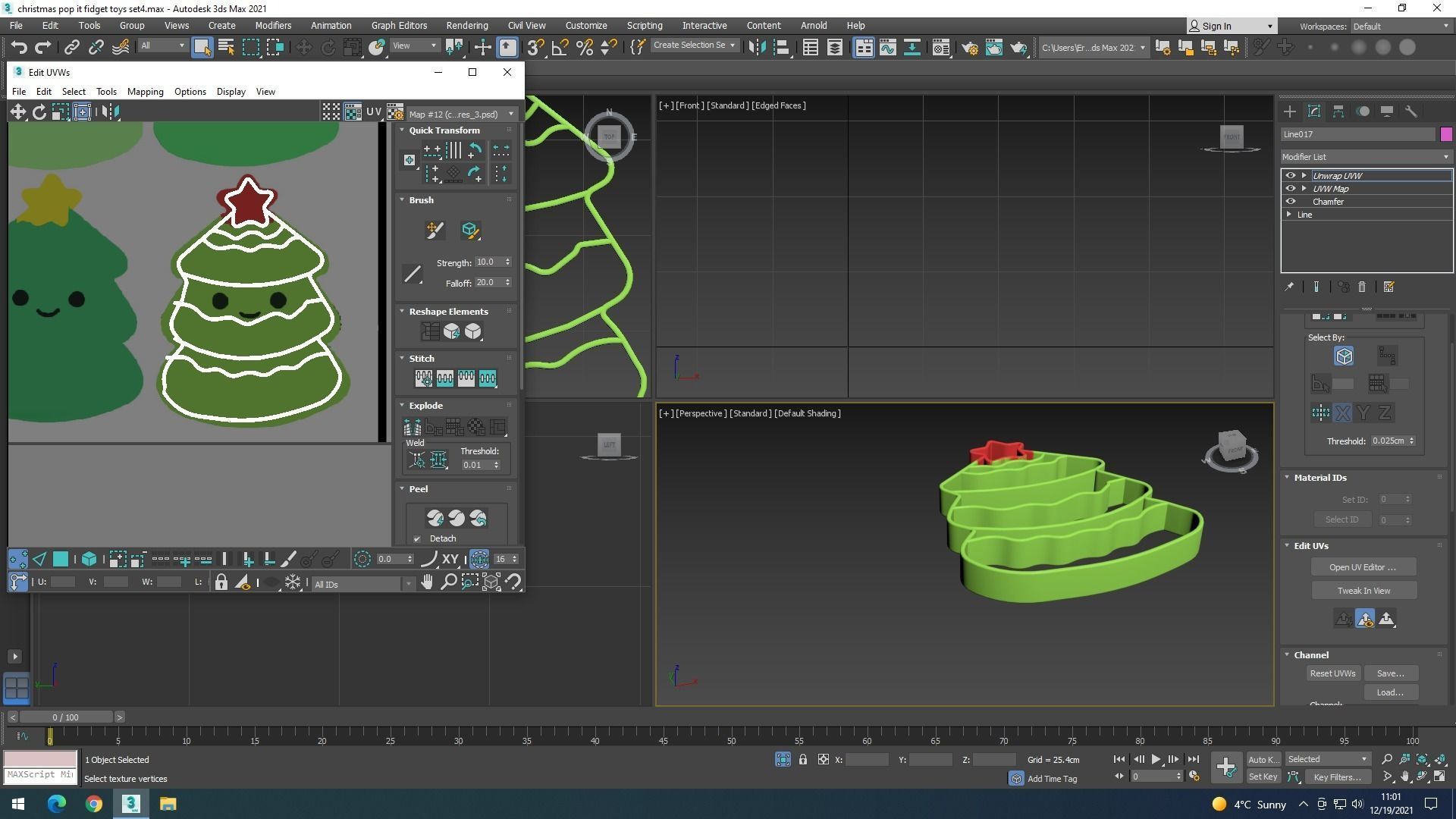Open the Render Setup teapot icon
The height and width of the screenshot is (819, 1456).
coord(968,47)
